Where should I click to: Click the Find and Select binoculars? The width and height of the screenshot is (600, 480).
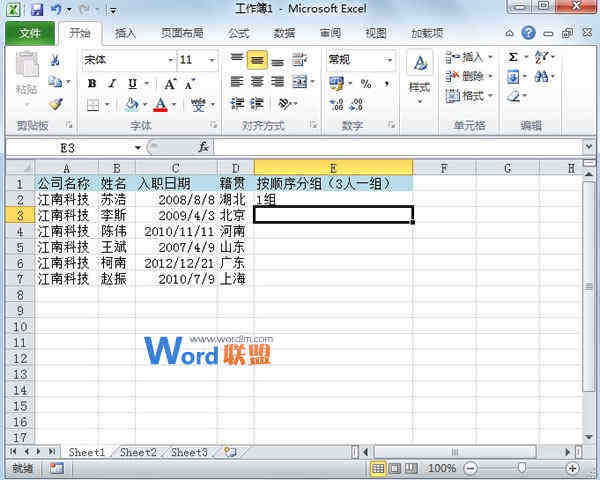[541, 77]
